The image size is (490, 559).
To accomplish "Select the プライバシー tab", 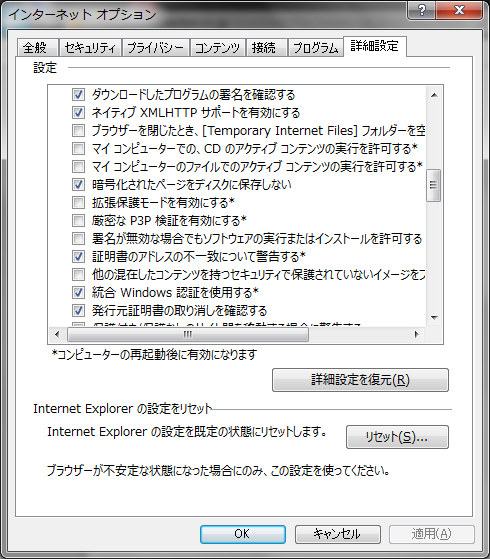I will click(x=155, y=47).
